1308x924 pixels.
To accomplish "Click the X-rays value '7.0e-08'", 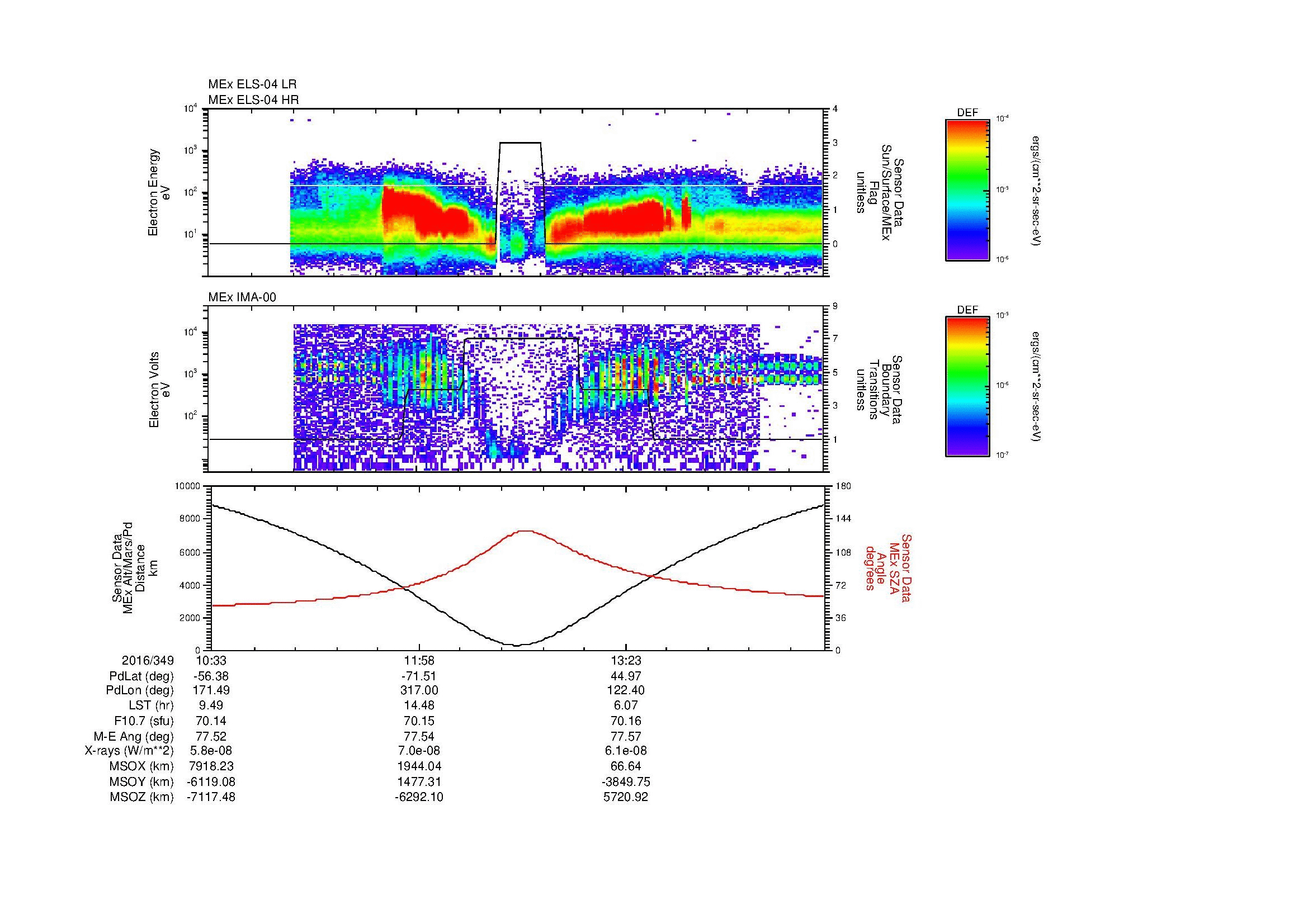I will click(419, 751).
